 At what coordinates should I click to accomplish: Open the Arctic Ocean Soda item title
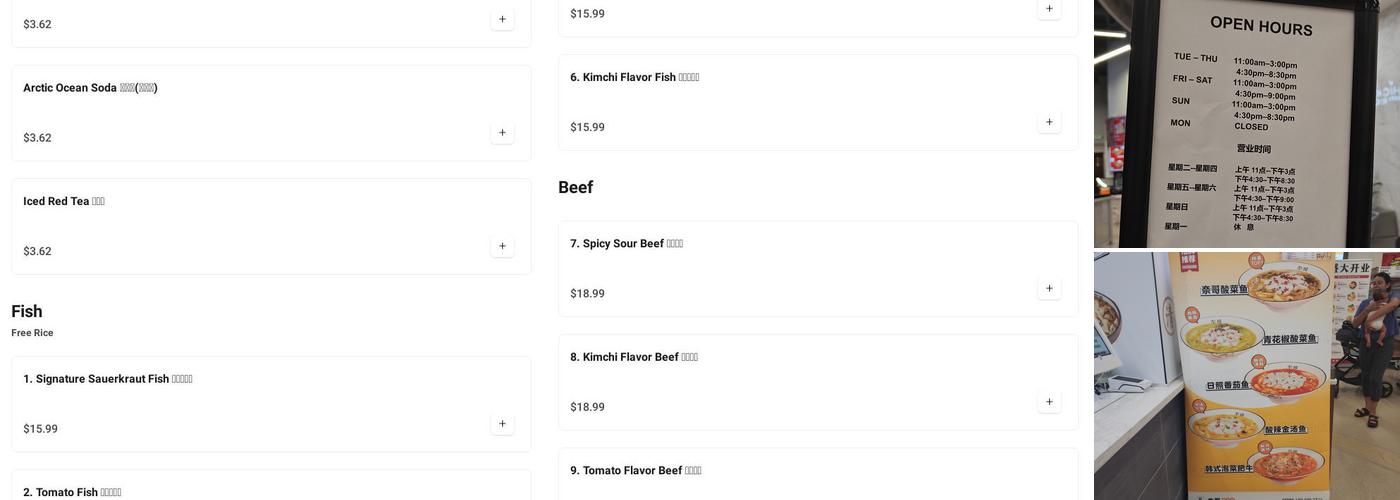pos(90,88)
